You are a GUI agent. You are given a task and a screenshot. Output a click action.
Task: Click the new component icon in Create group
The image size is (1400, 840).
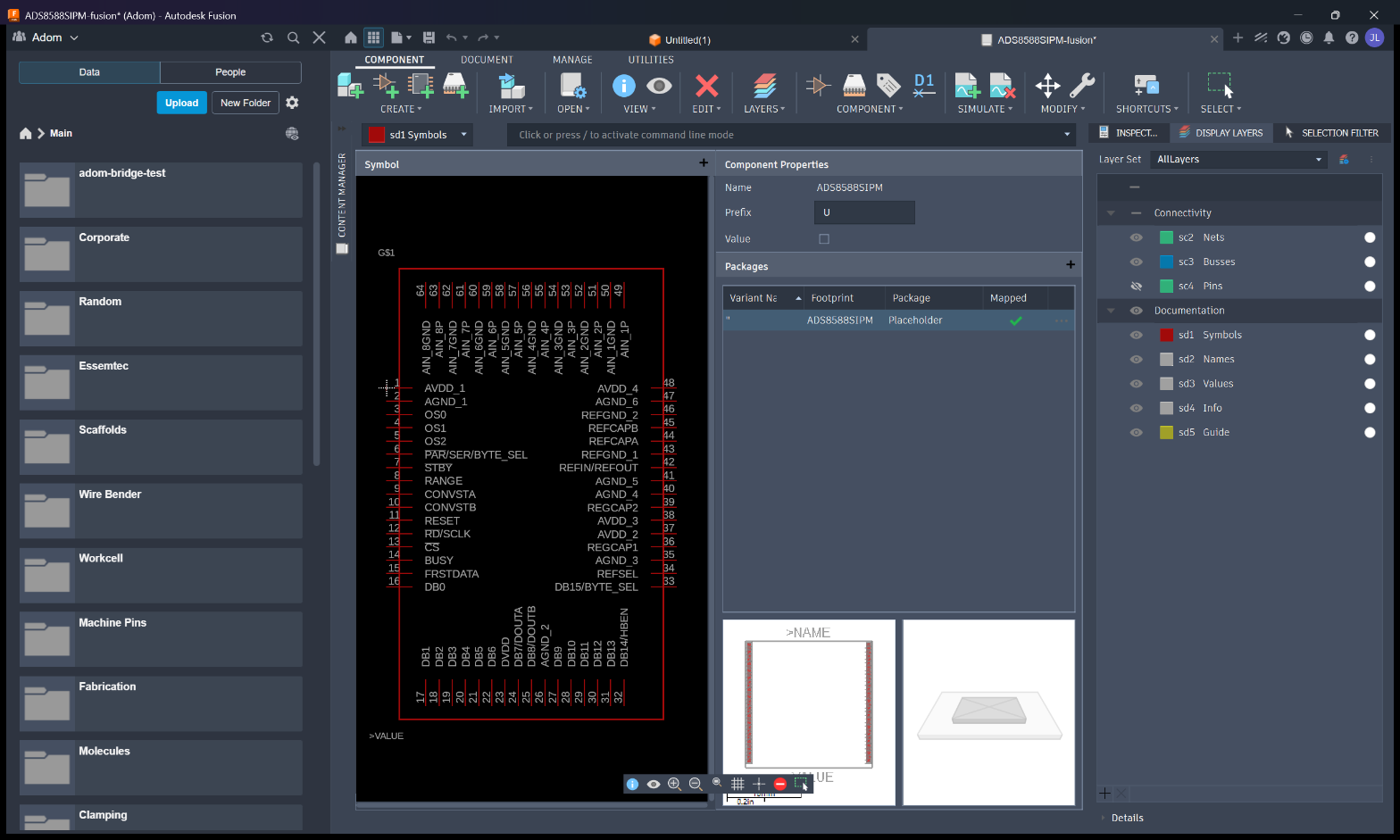point(350,86)
